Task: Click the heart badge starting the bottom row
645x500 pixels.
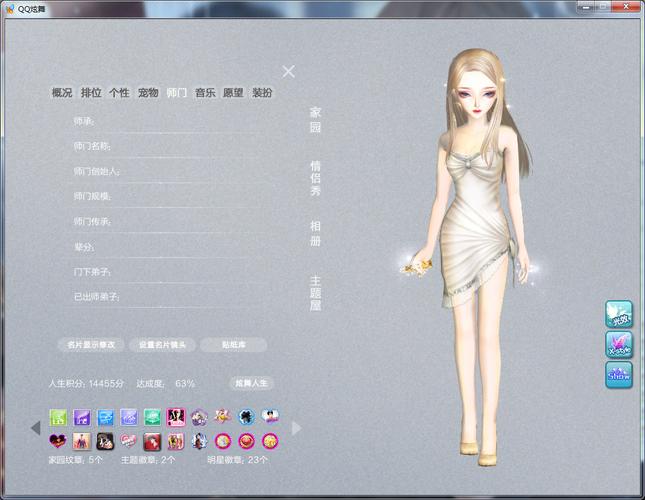Action: pyautogui.click(x=58, y=441)
